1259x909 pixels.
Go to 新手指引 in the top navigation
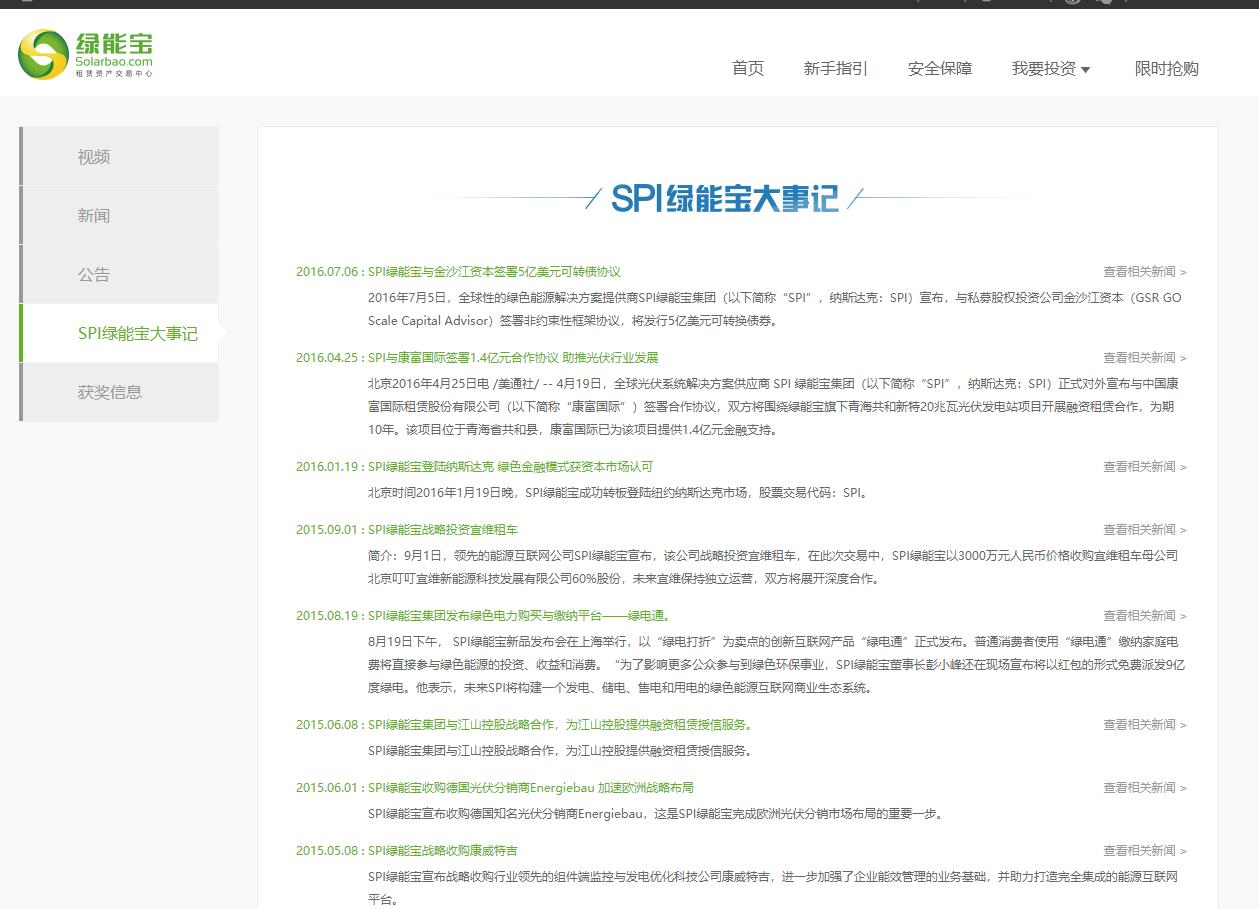pos(836,69)
